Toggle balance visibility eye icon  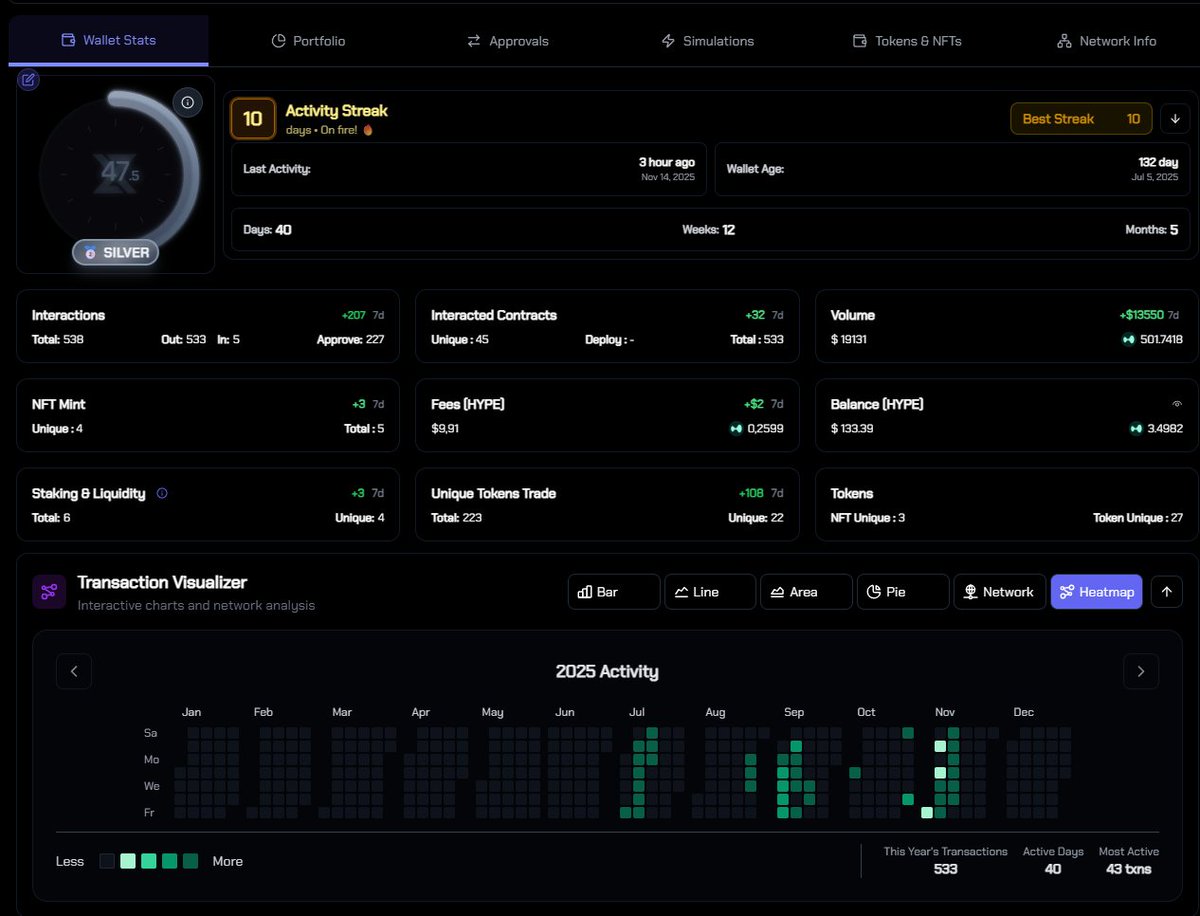(1177, 404)
